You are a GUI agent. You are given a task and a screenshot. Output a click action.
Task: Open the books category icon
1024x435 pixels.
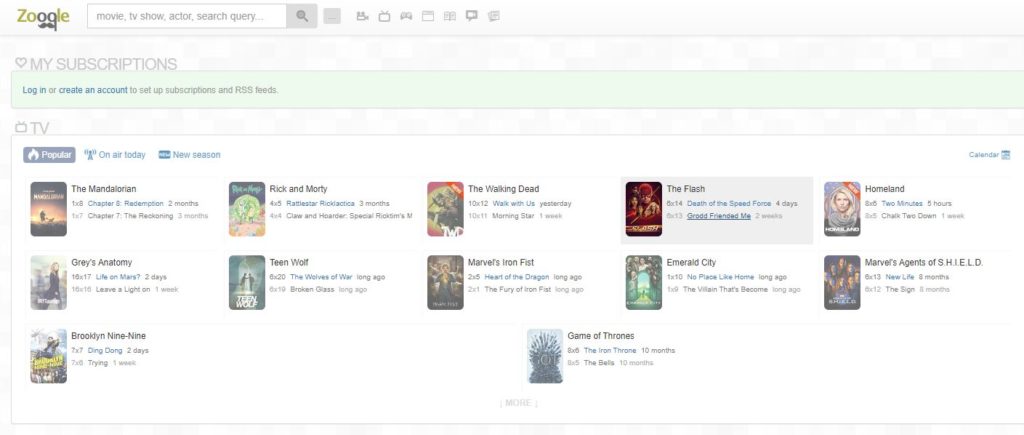pos(449,16)
